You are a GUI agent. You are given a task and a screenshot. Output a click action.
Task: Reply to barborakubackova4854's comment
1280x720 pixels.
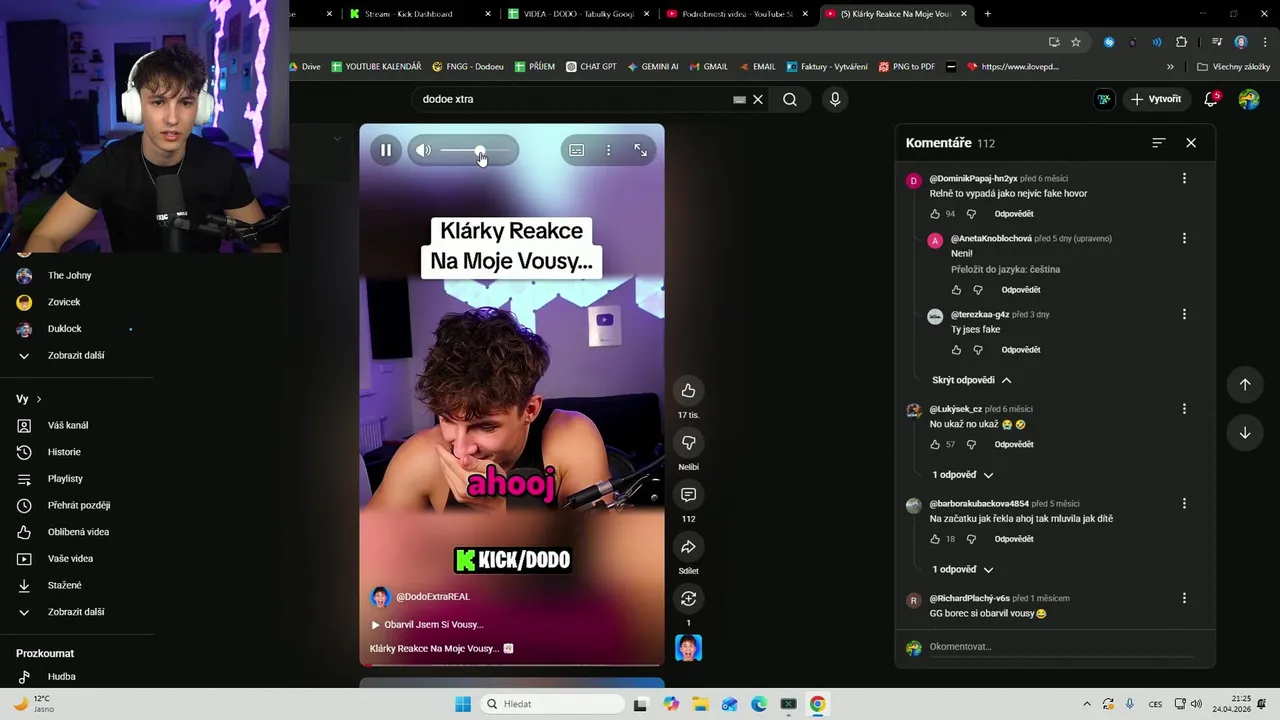(x=1014, y=539)
